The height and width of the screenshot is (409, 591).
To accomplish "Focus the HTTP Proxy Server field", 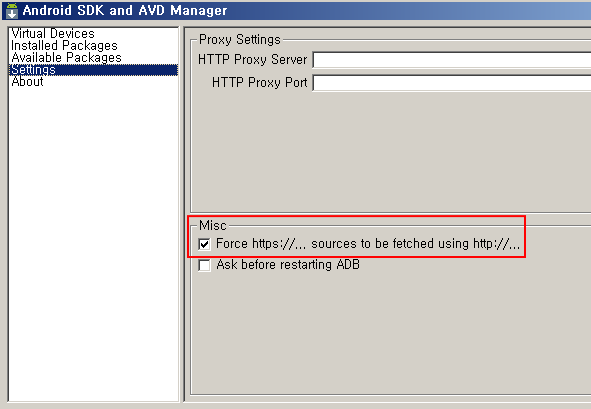I will 452,60.
